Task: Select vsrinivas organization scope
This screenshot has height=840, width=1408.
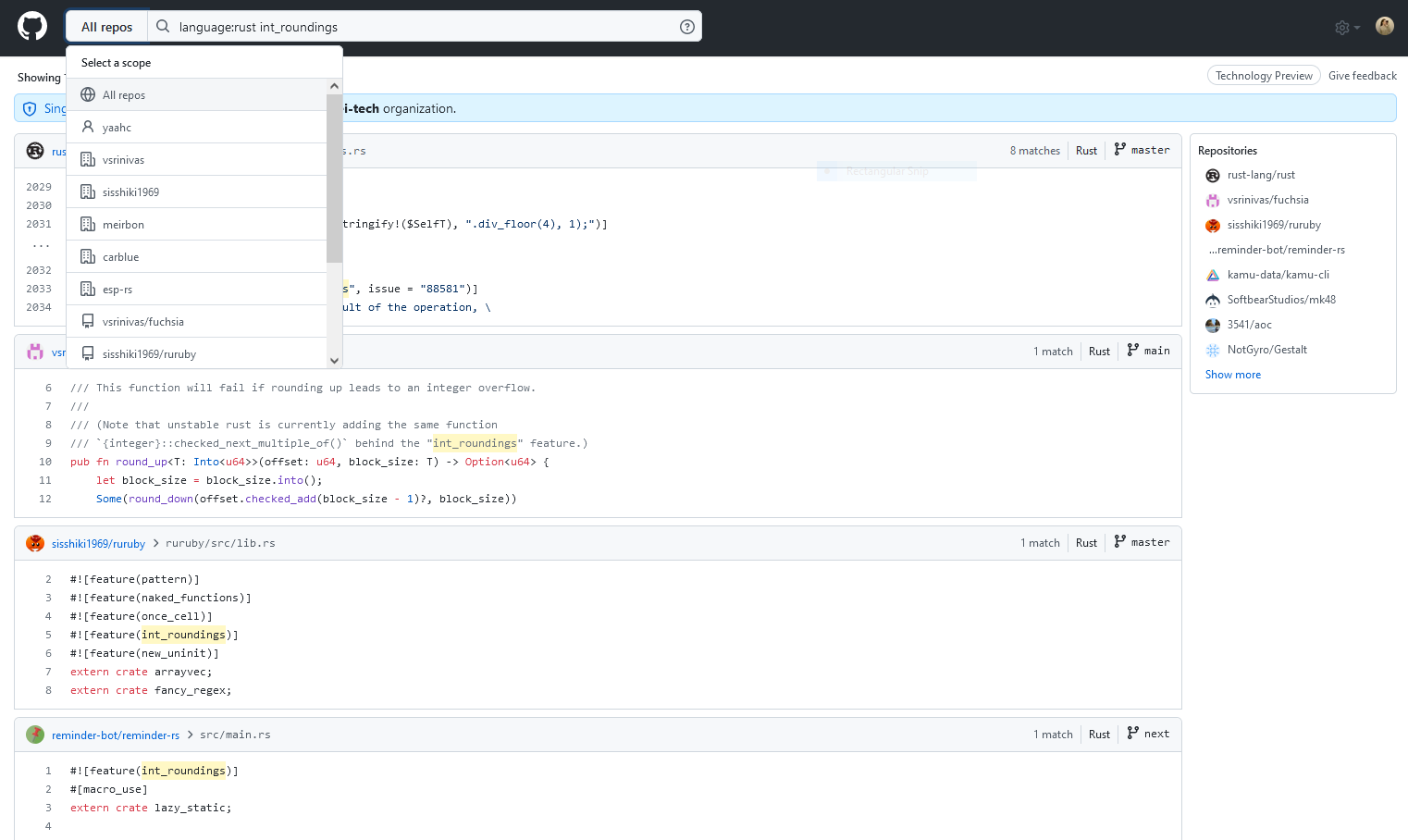Action: click(x=197, y=159)
